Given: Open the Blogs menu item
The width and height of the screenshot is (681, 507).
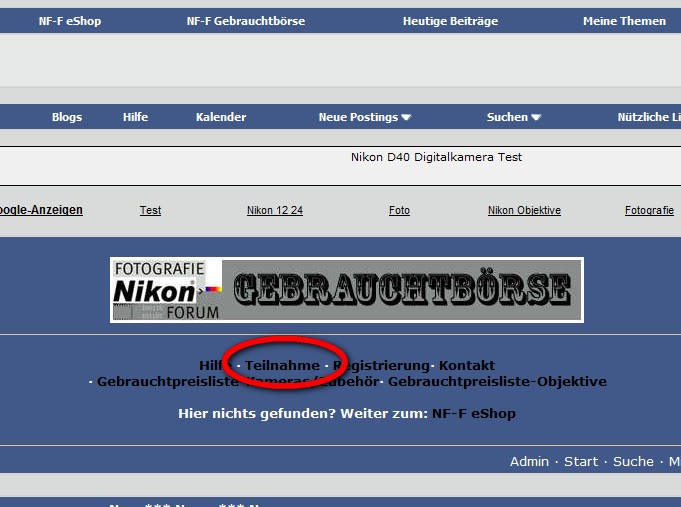Looking at the screenshot, I should (67, 117).
